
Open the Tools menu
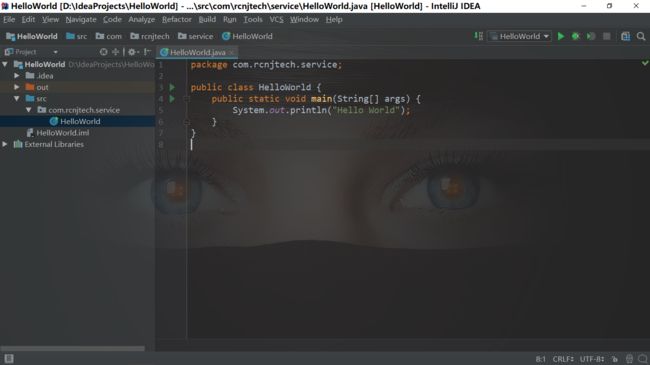click(x=253, y=19)
